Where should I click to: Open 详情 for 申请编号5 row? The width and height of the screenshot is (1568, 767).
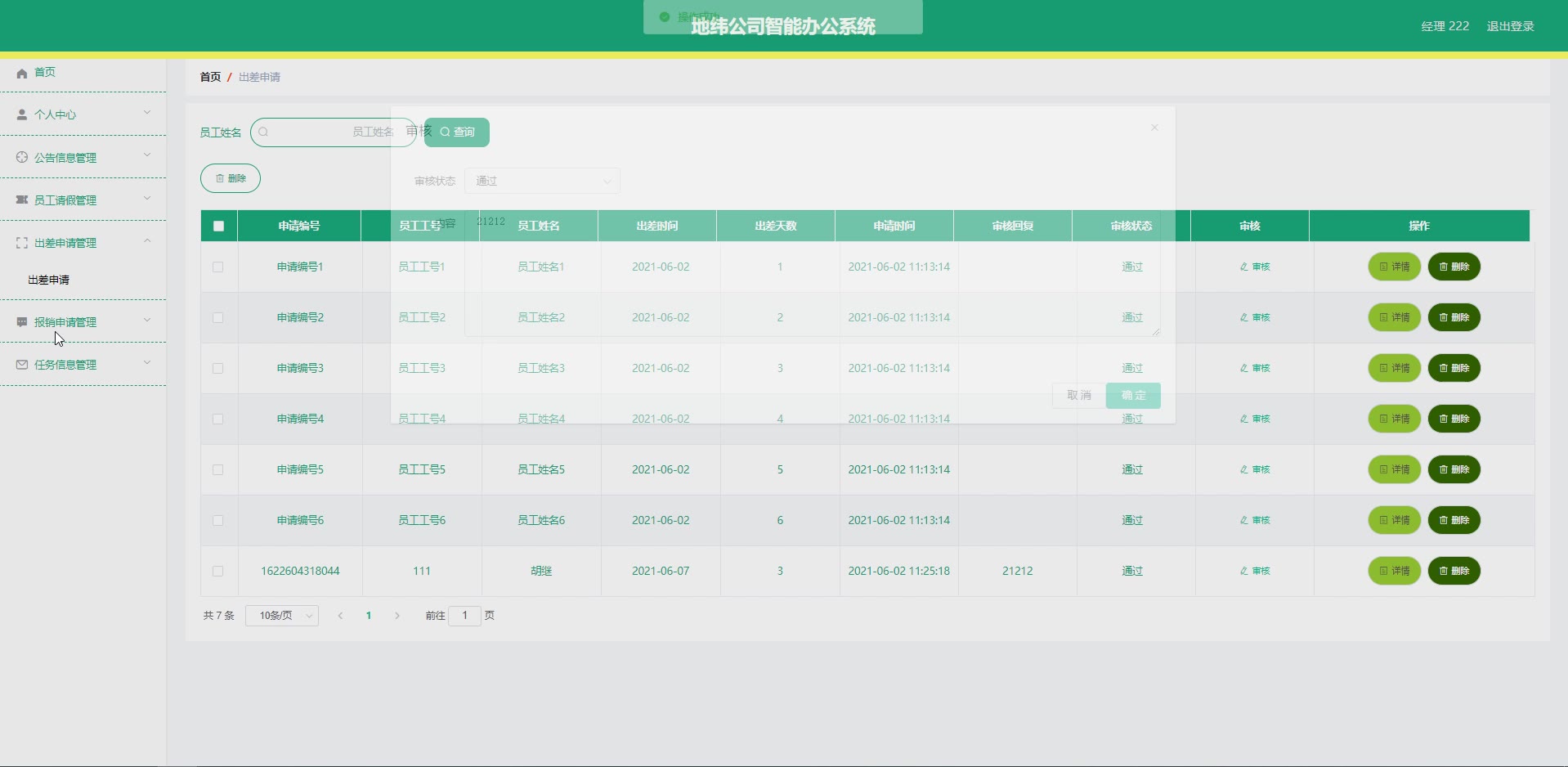point(1395,469)
